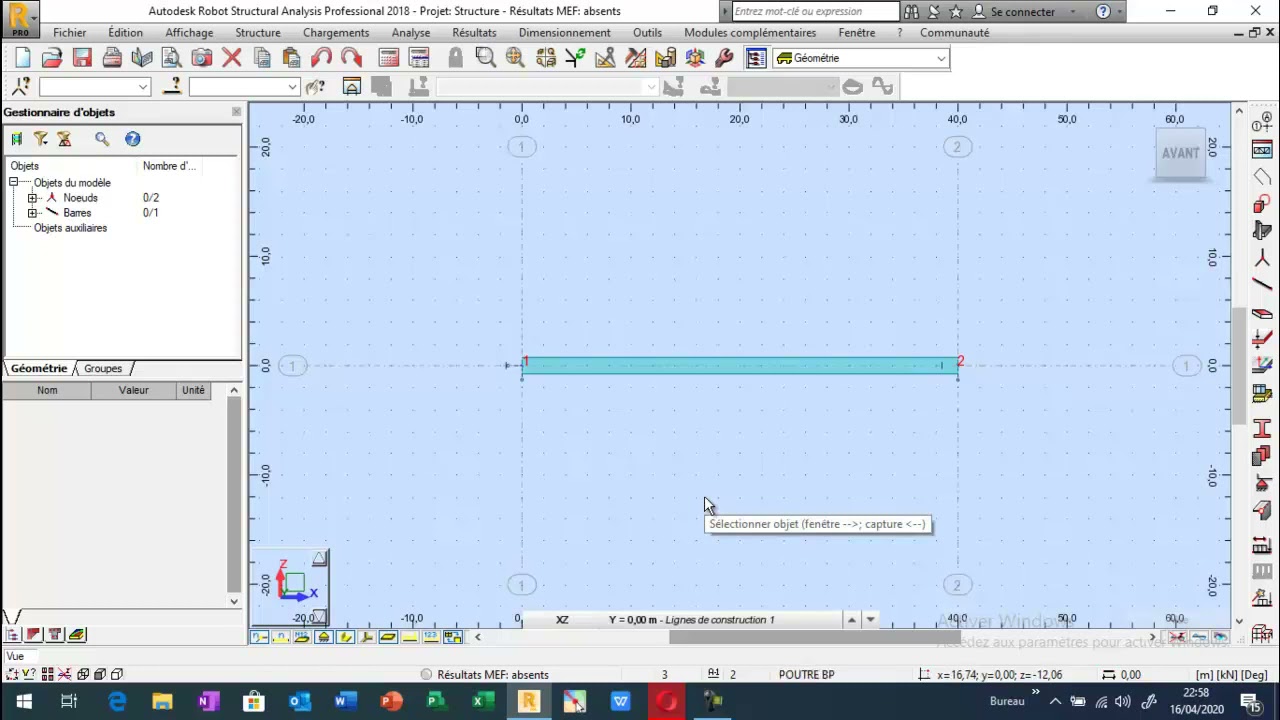Open Fichier menu

[70, 32]
